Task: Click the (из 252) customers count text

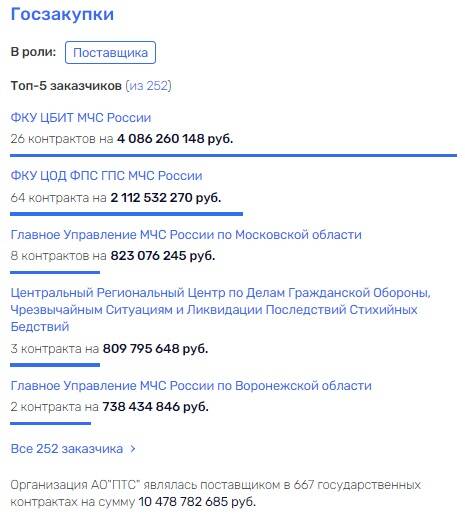Action: (148, 86)
